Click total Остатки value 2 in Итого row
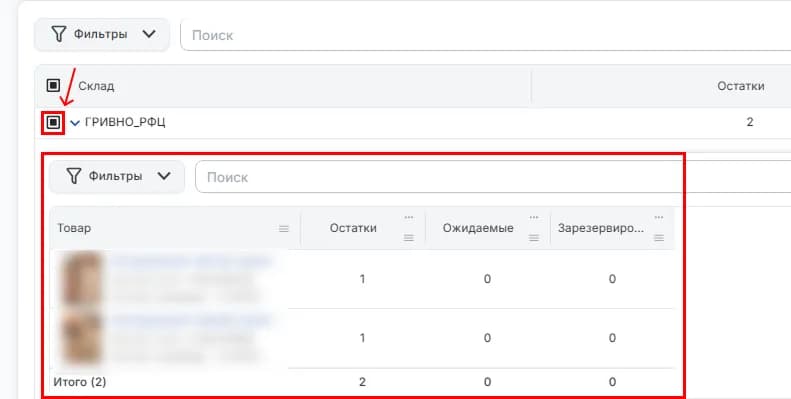 (362, 382)
